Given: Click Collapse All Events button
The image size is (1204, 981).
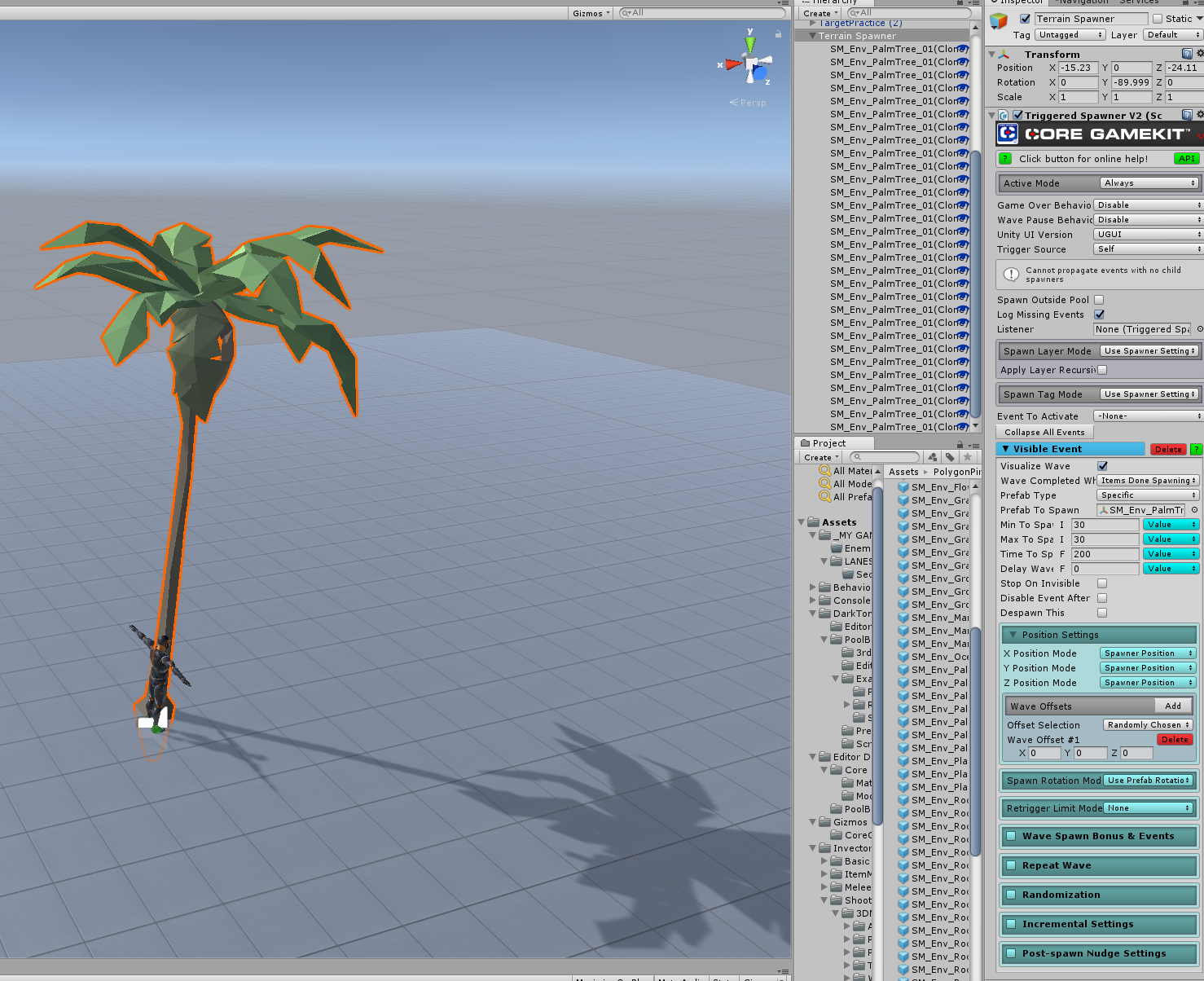Looking at the screenshot, I should (1044, 433).
